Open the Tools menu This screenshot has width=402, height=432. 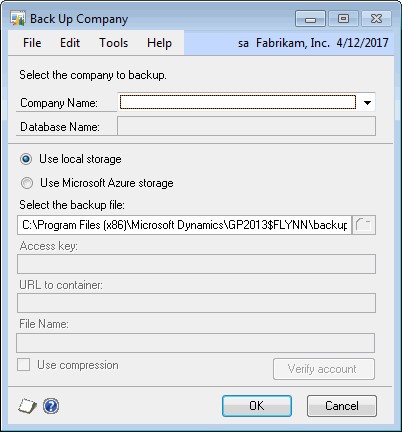(114, 43)
